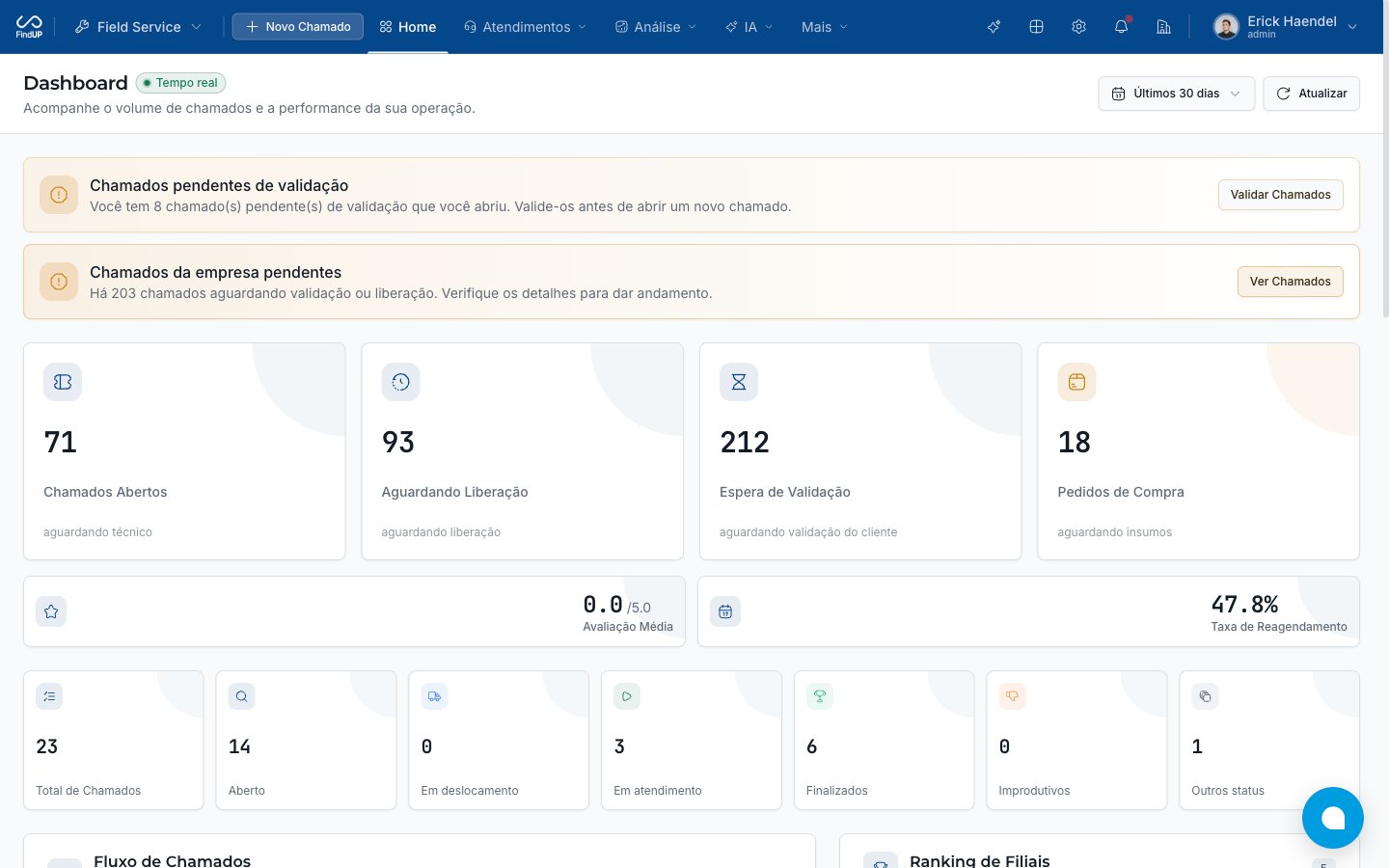Click the Finalizados label

pyautogui.click(x=836, y=791)
